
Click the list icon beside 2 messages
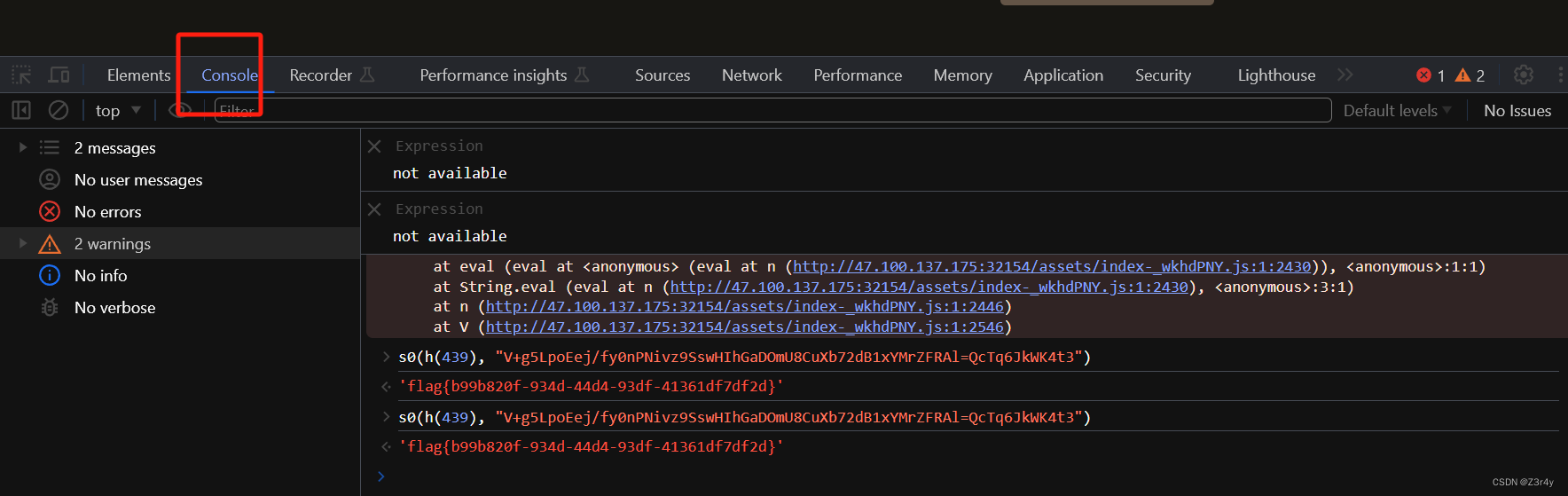point(50,147)
